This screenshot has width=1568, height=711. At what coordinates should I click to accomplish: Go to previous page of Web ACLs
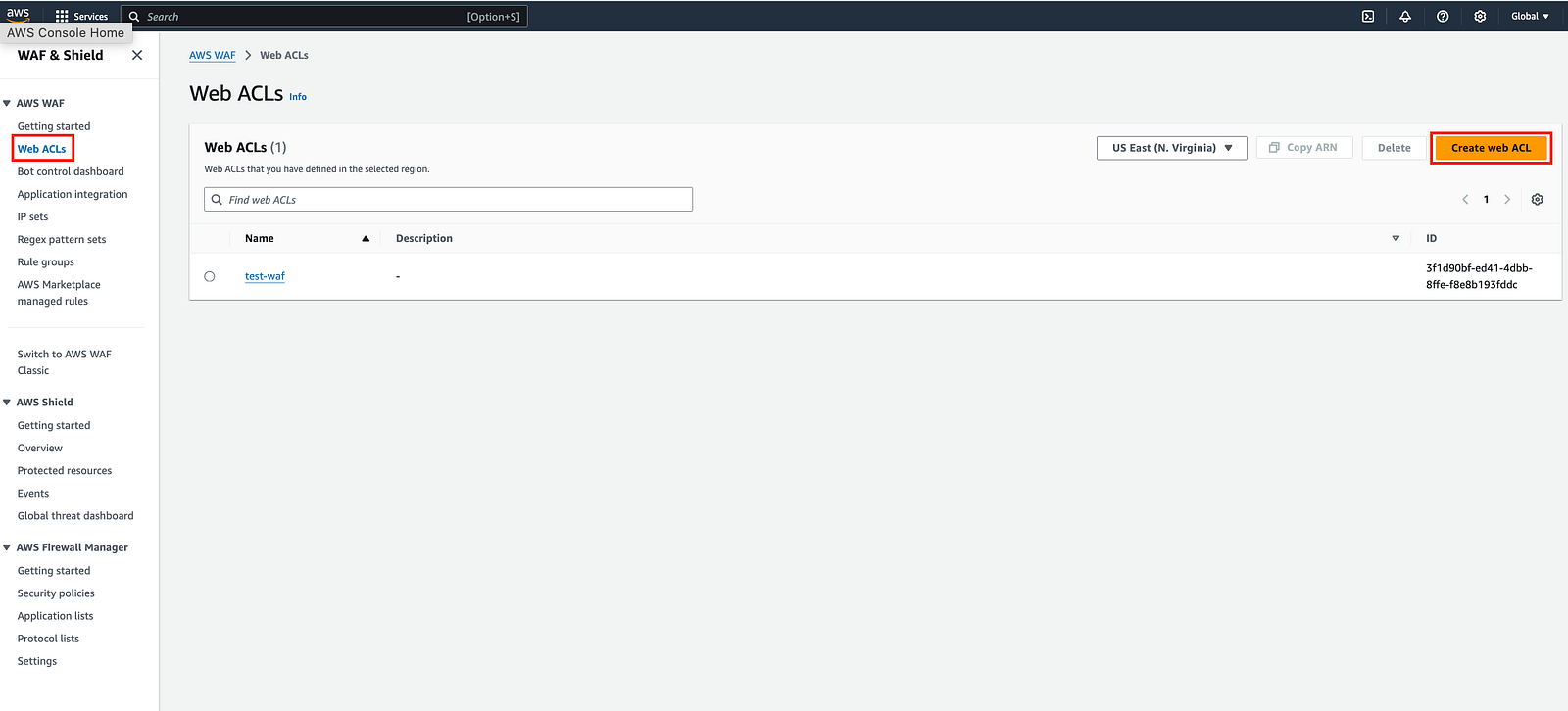coord(1465,200)
